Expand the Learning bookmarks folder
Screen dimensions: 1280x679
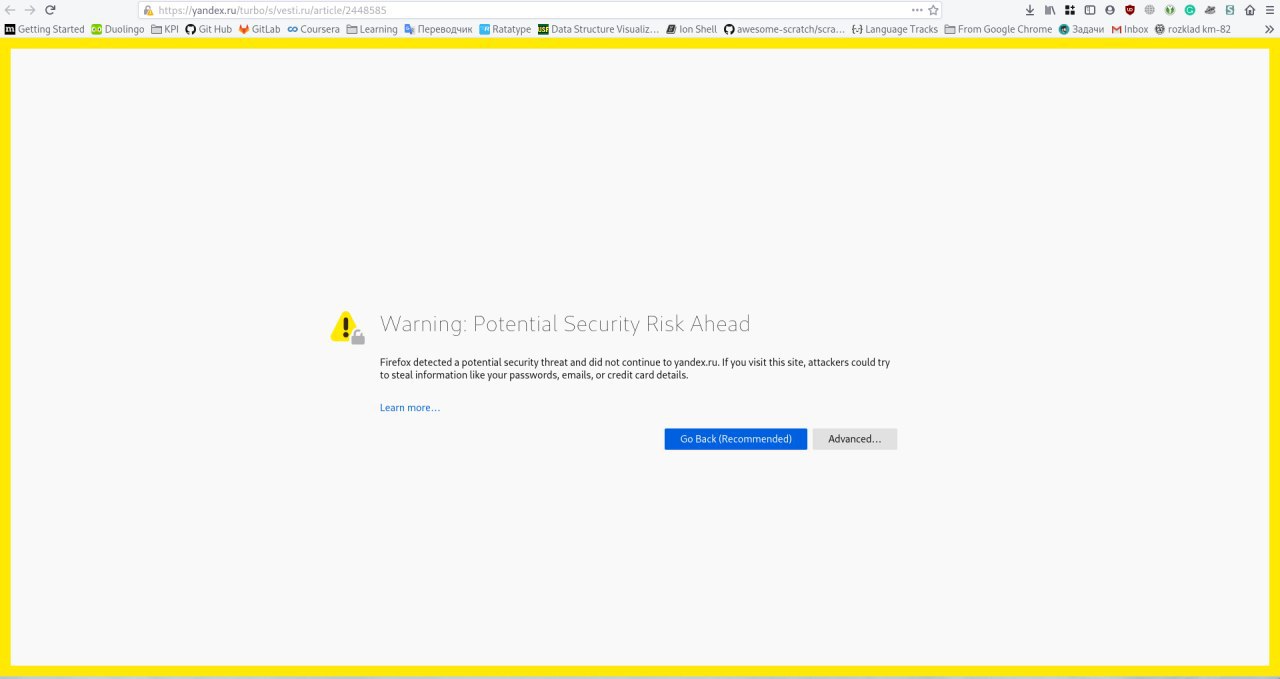(x=372, y=29)
